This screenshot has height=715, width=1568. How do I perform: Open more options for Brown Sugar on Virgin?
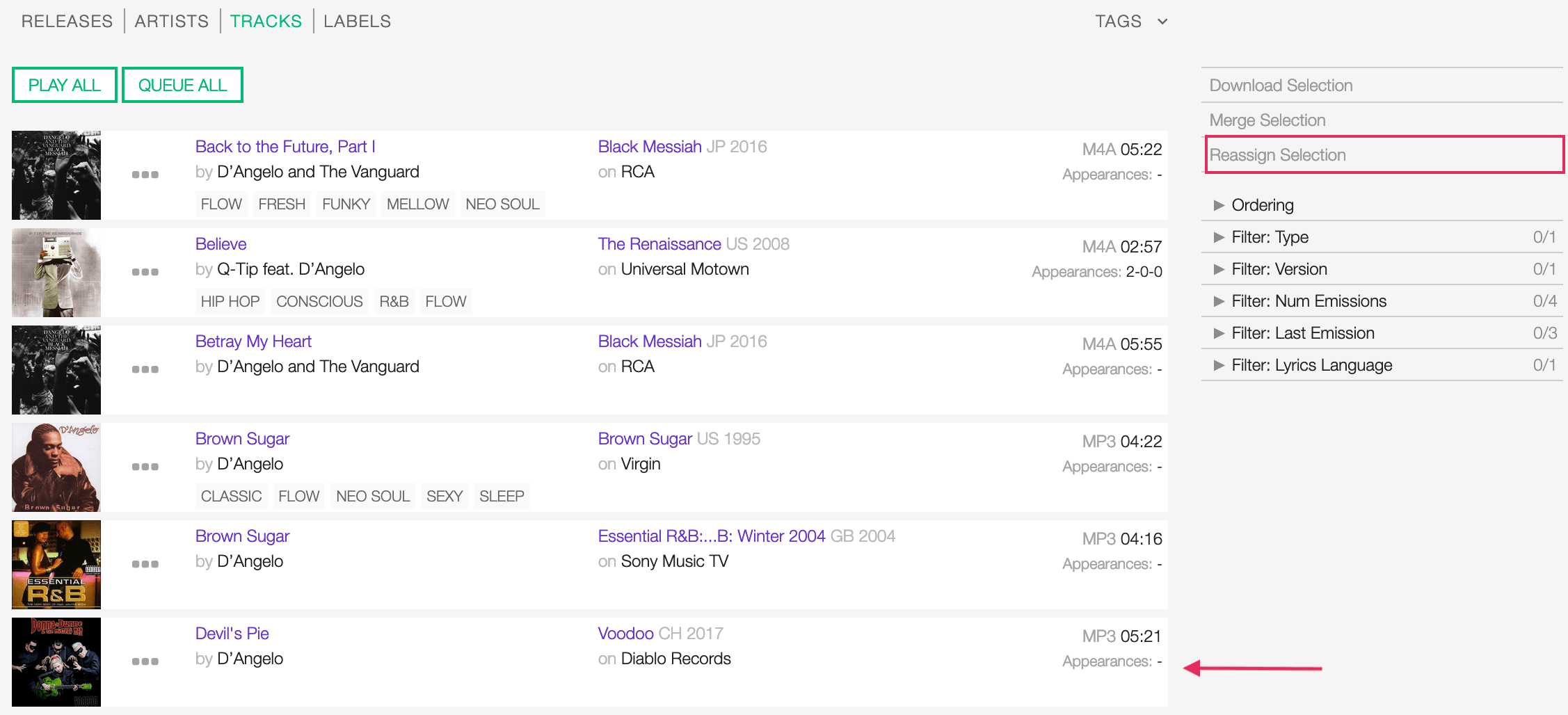pyautogui.click(x=145, y=467)
